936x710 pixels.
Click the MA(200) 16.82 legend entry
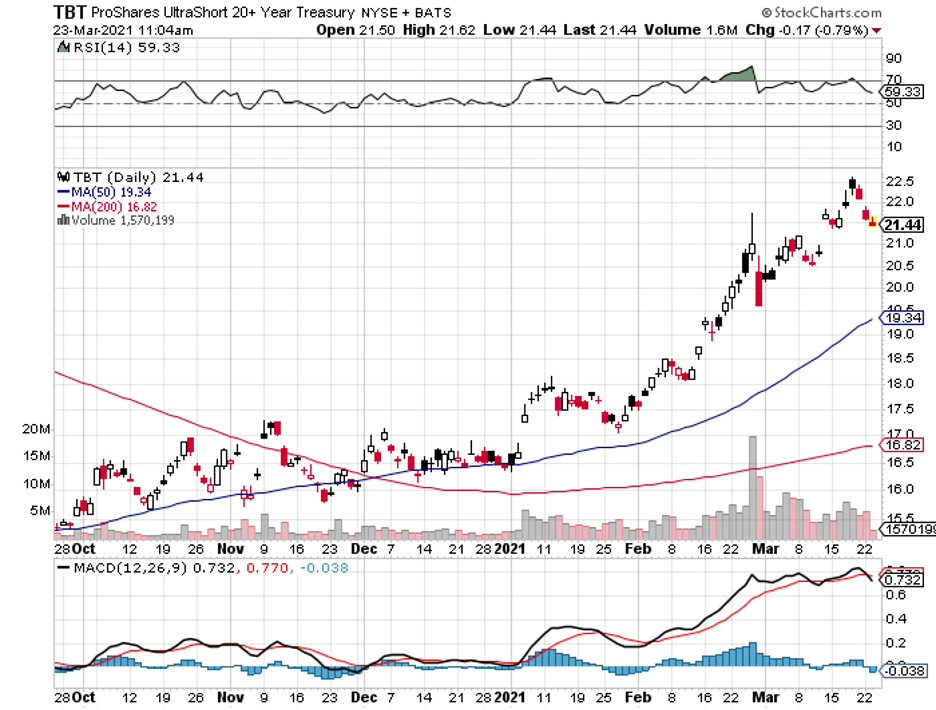[x=107, y=207]
